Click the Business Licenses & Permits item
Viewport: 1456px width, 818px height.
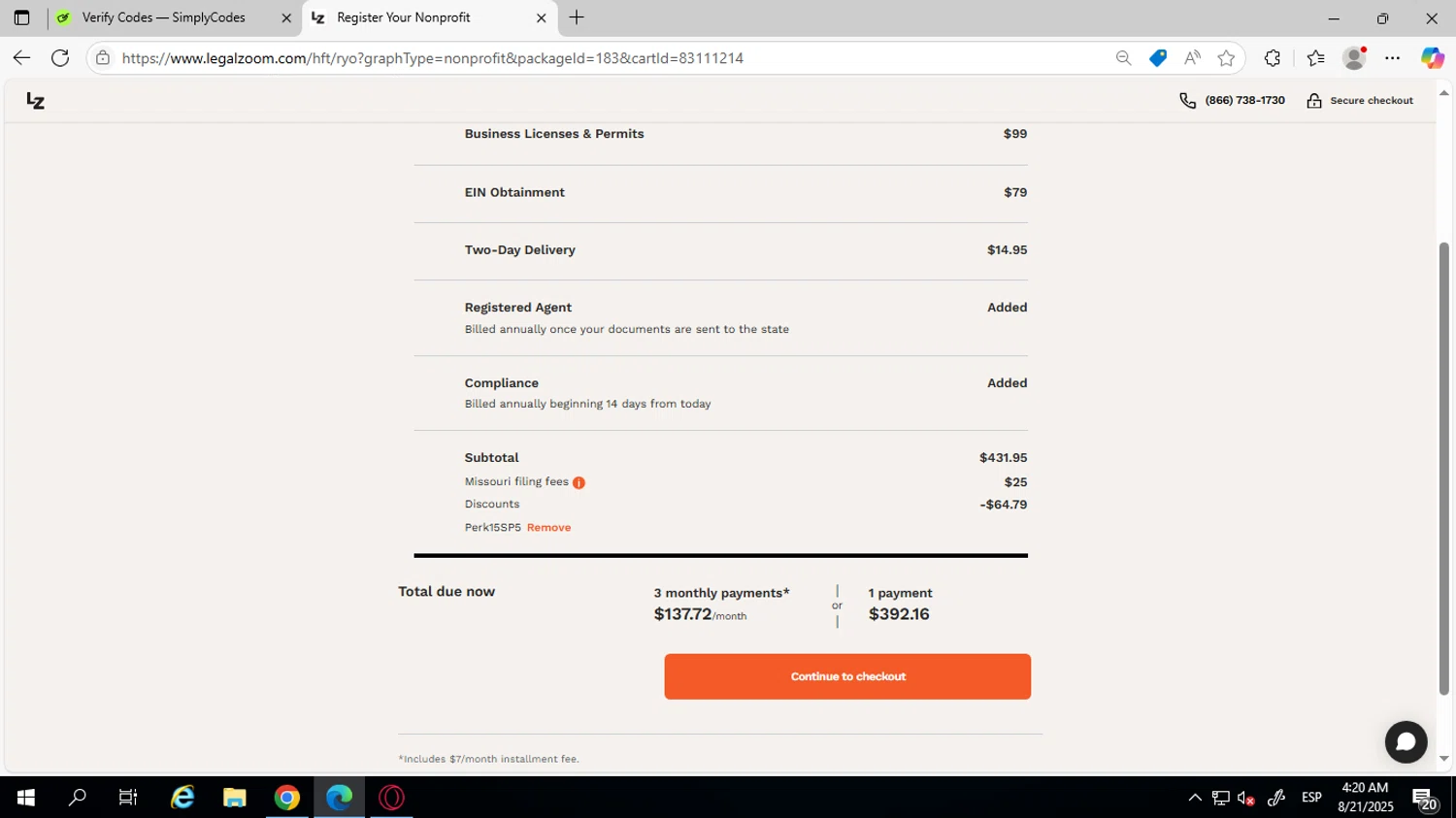coord(554,134)
